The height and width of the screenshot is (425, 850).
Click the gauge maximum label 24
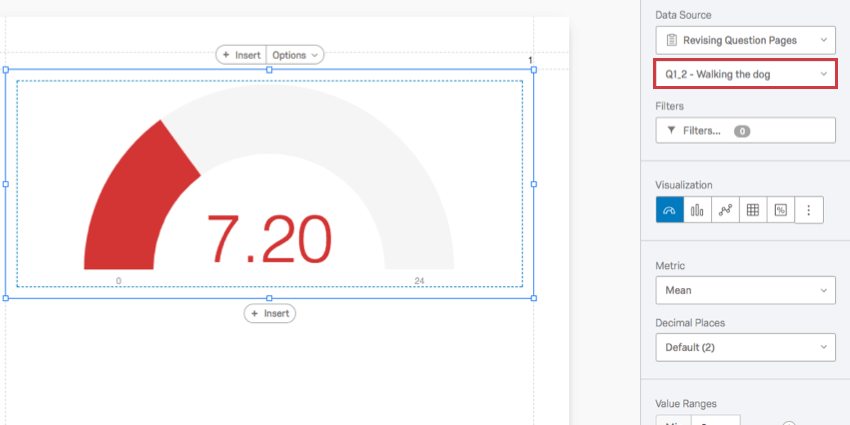coord(419,281)
